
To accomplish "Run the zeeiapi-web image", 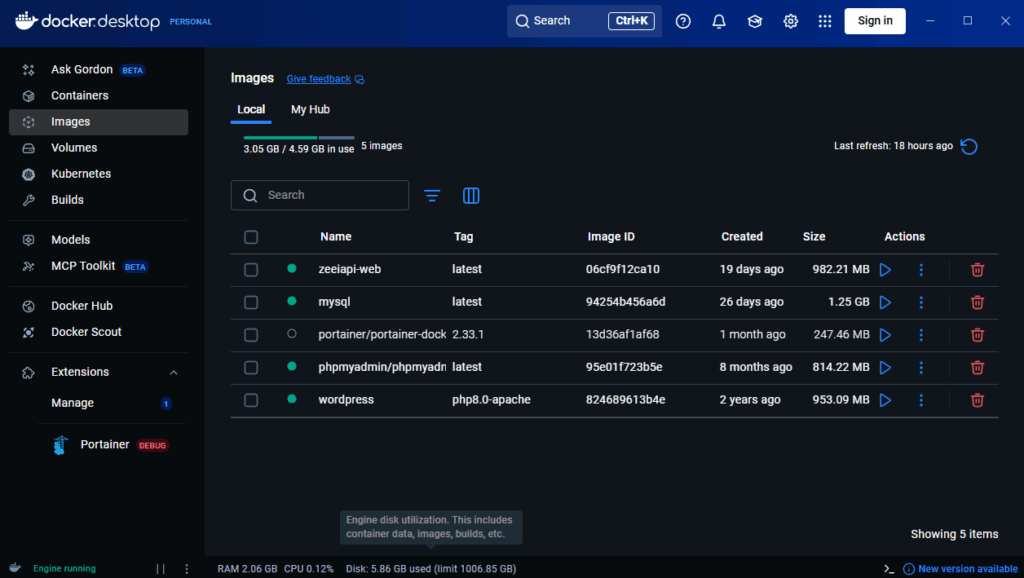I will pos(885,270).
